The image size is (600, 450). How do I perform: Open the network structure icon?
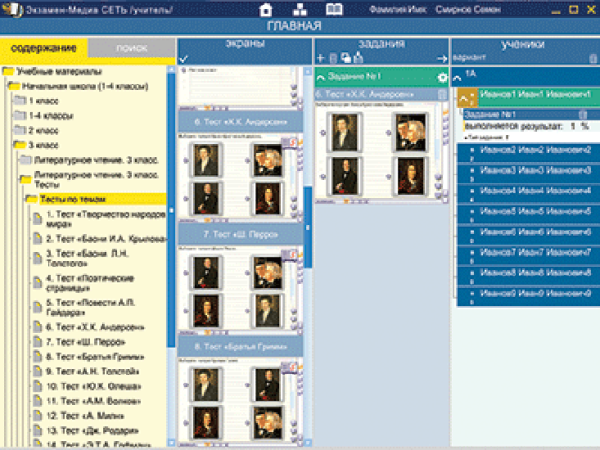pyautogui.click(x=300, y=9)
